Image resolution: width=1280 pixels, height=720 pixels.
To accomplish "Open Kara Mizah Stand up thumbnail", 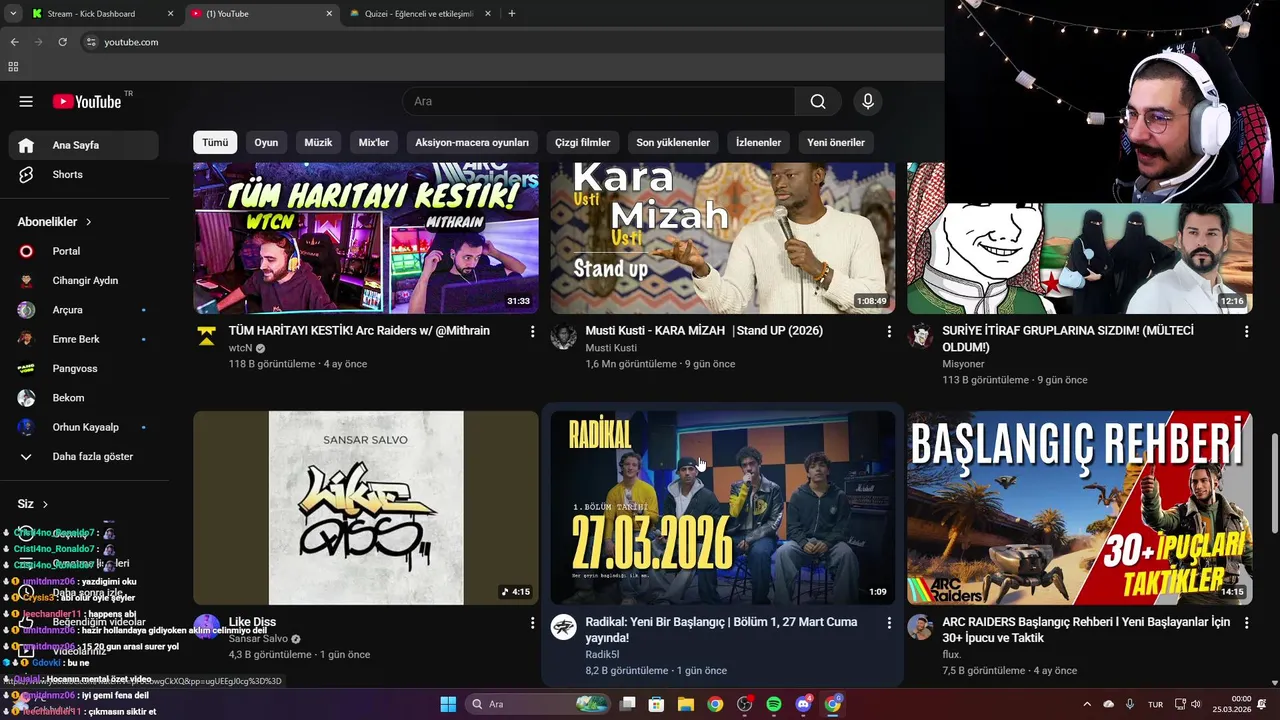I will (723, 238).
